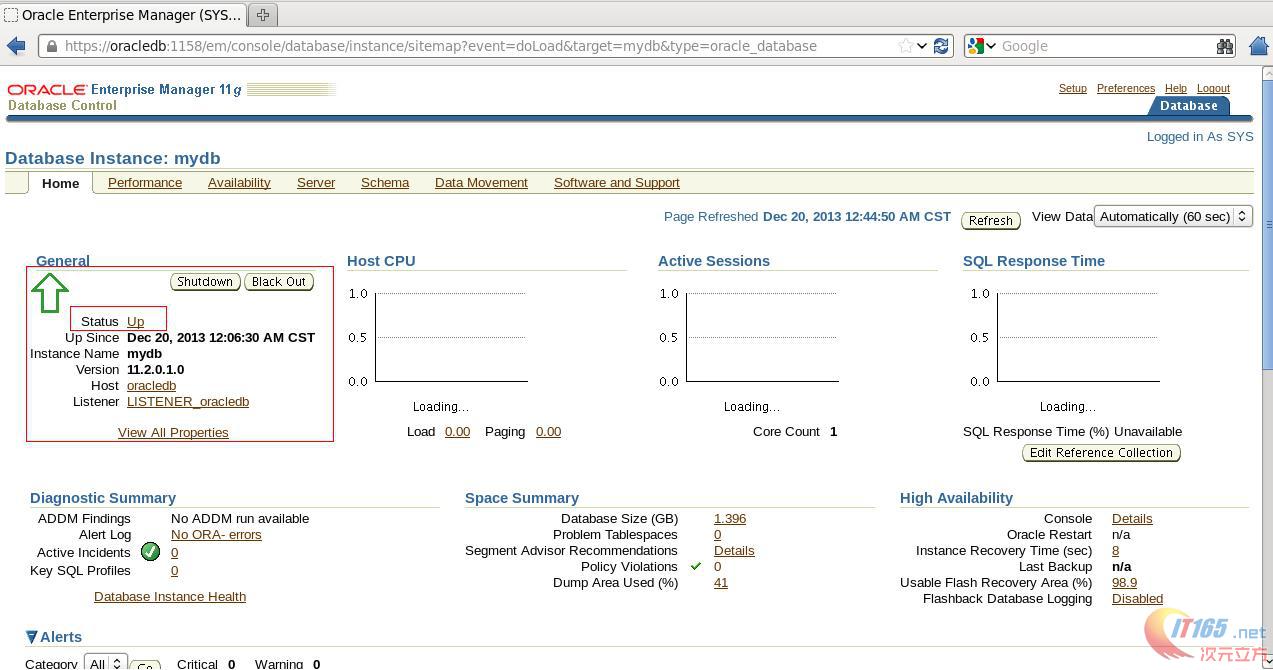The height and width of the screenshot is (670, 1273).
Task: Click the Refresh button
Action: (991, 221)
